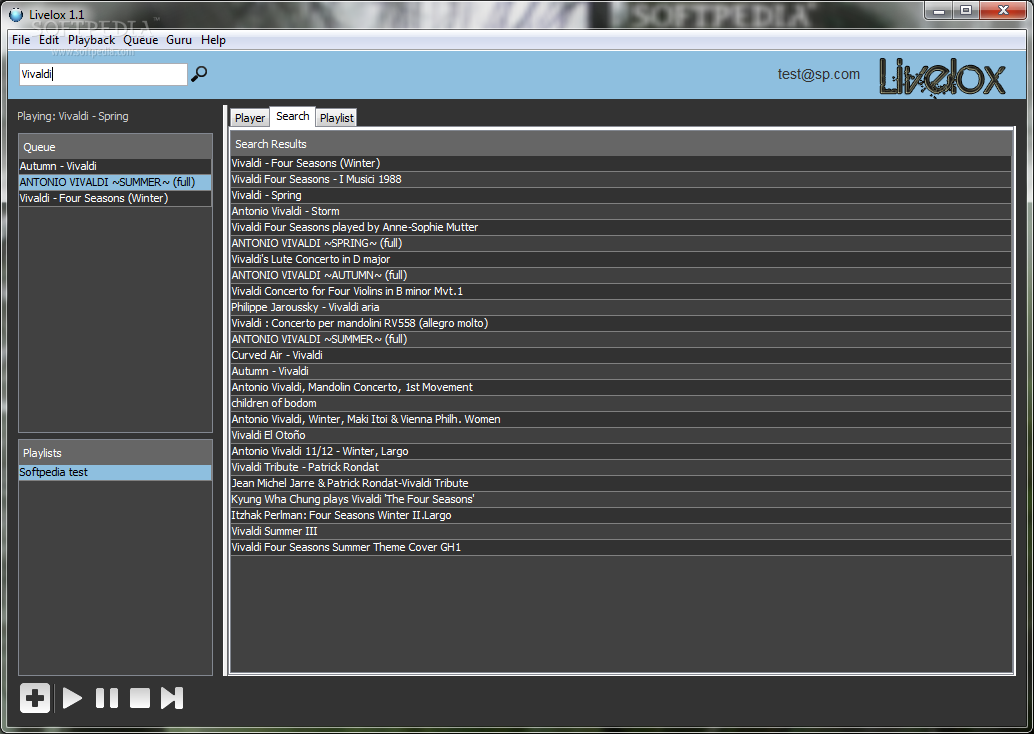The height and width of the screenshot is (734, 1034).
Task: Select result 'Autumn - Vivaldi' in Search Results
Action: (621, 371)
